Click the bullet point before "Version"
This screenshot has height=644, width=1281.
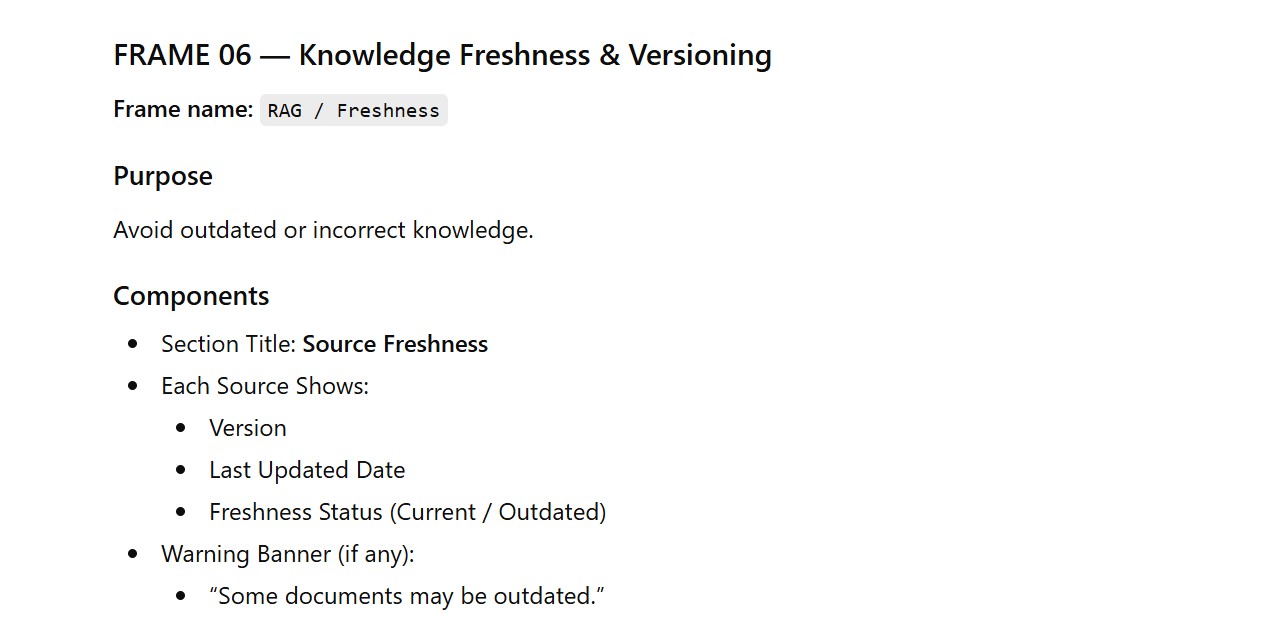point(181,428)
